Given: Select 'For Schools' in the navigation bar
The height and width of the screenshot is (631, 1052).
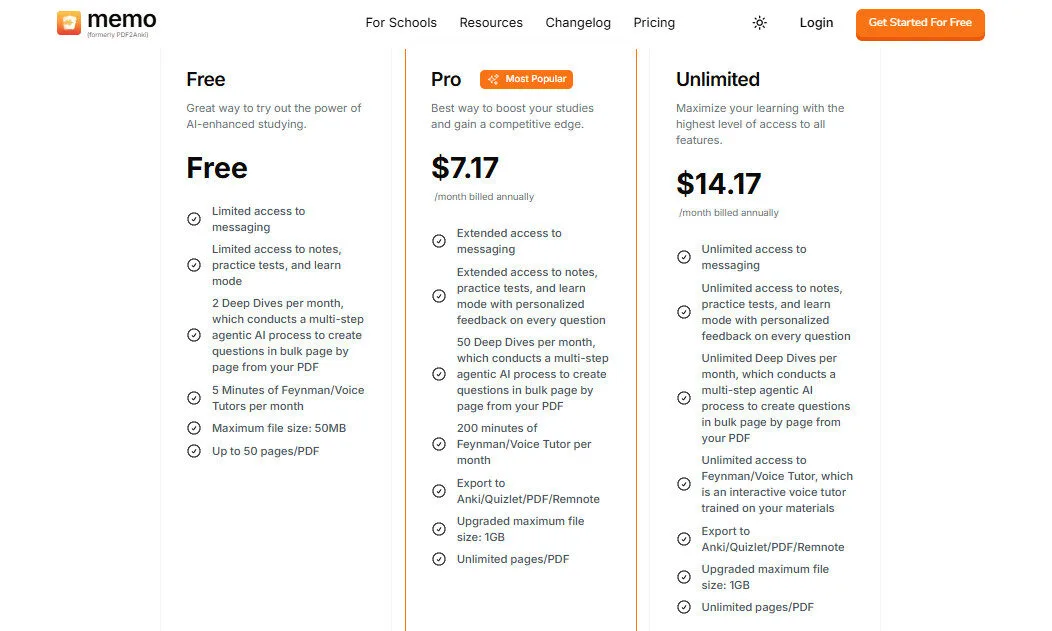Looking at the screenshot, I should tap(401, 22).
